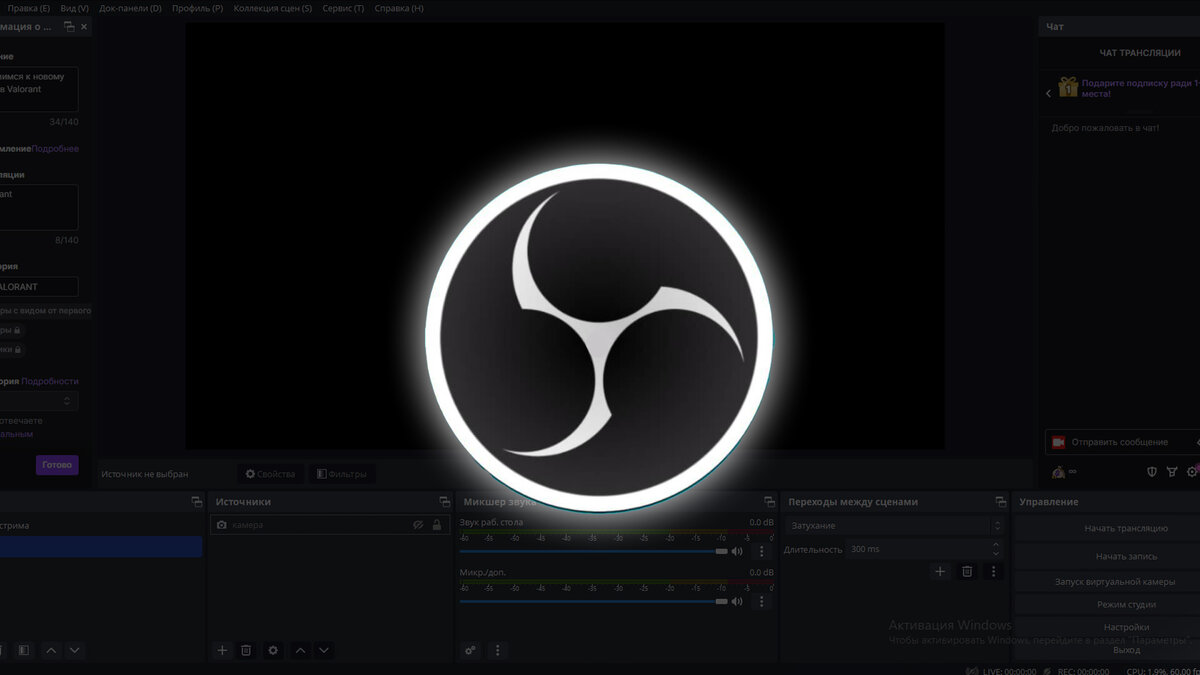Screen dimensions: 1200x675
Task: Click the stream title text box
Action: [39, 90]
